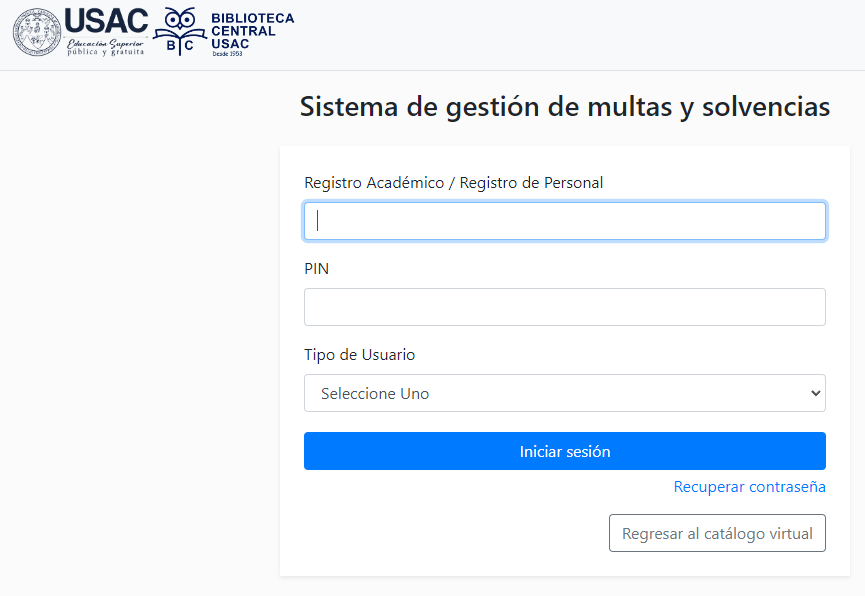Screen dimensions: 865x596
Task: Expand the 'Seleccione Uno' combo box
Action: point(564,393)
